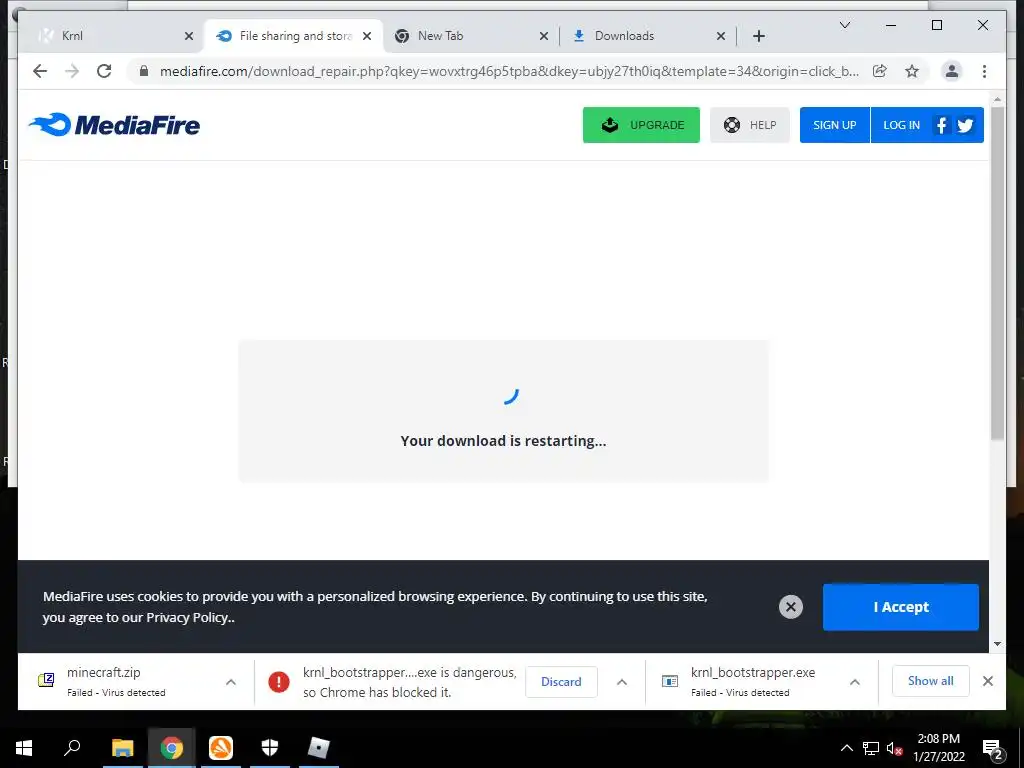
Task: Click the red danger warning icon
Action: pyautogui.click(x=279, y=682)
